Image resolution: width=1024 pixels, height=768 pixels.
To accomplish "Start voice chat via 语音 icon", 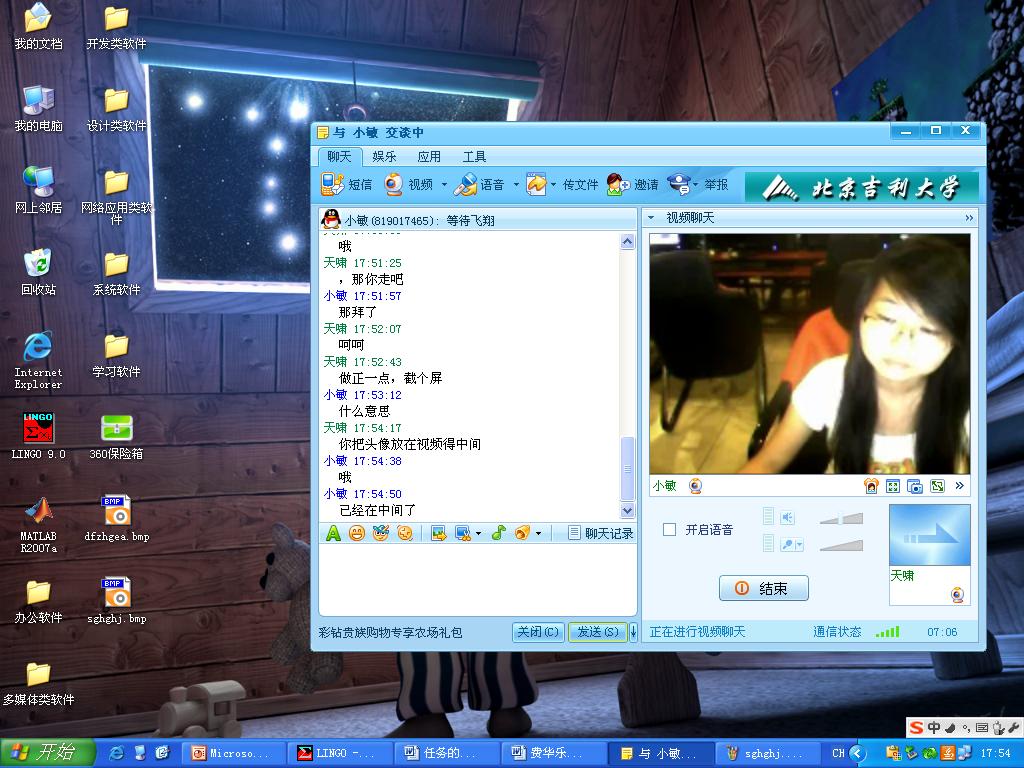I will 466,185.
